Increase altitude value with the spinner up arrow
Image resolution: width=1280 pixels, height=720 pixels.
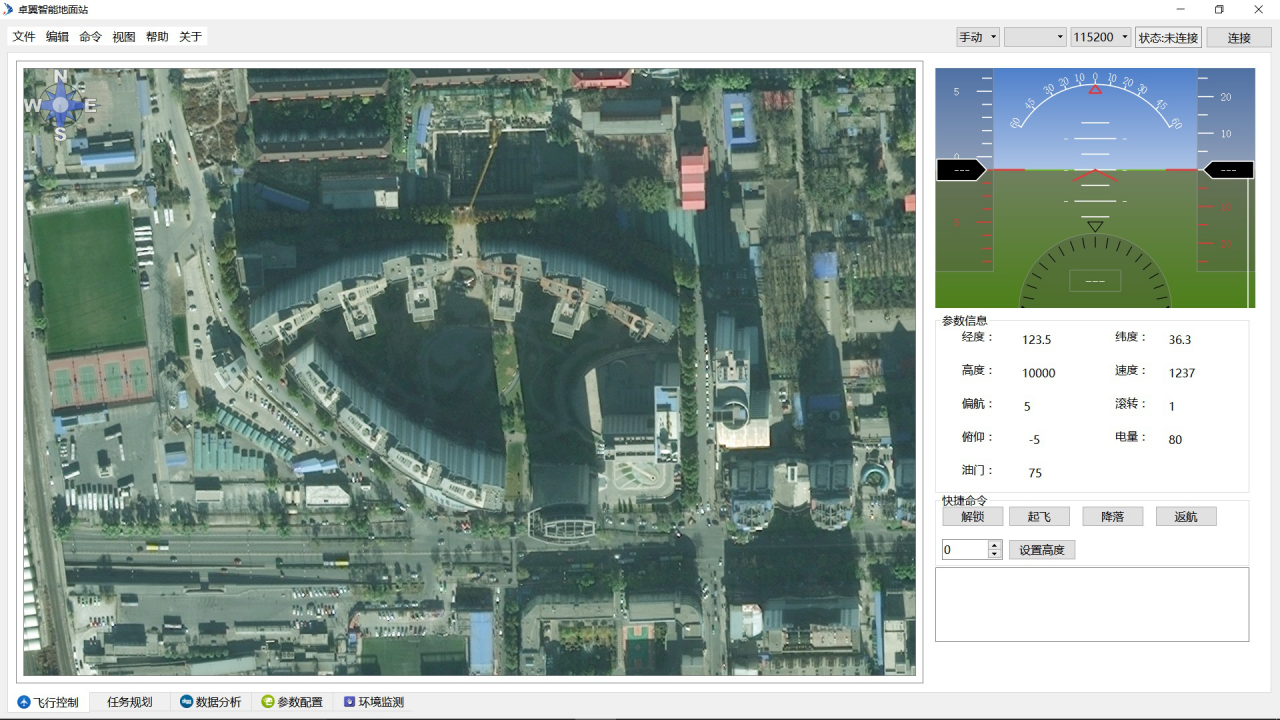pos(994,545)
